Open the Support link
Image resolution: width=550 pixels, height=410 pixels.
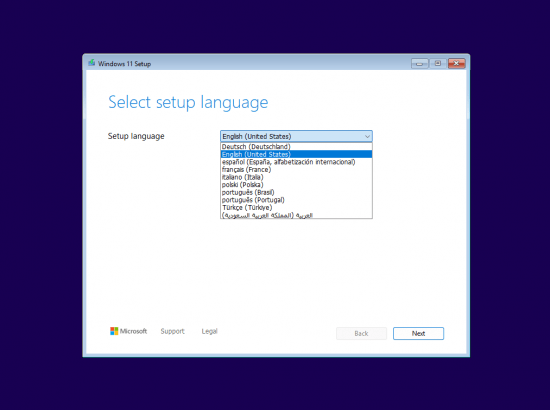pyautogui.click(x=172, y=331)
